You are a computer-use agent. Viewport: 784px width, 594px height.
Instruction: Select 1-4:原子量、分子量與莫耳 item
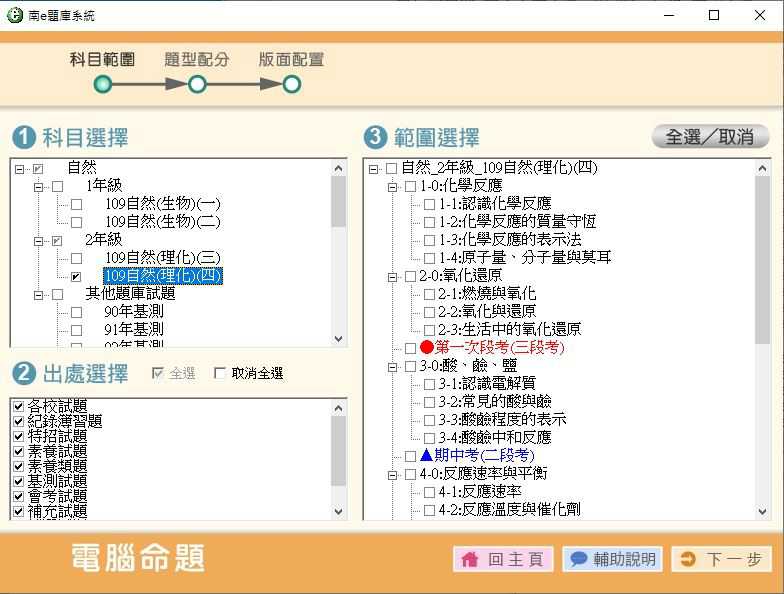click(525, 258)
